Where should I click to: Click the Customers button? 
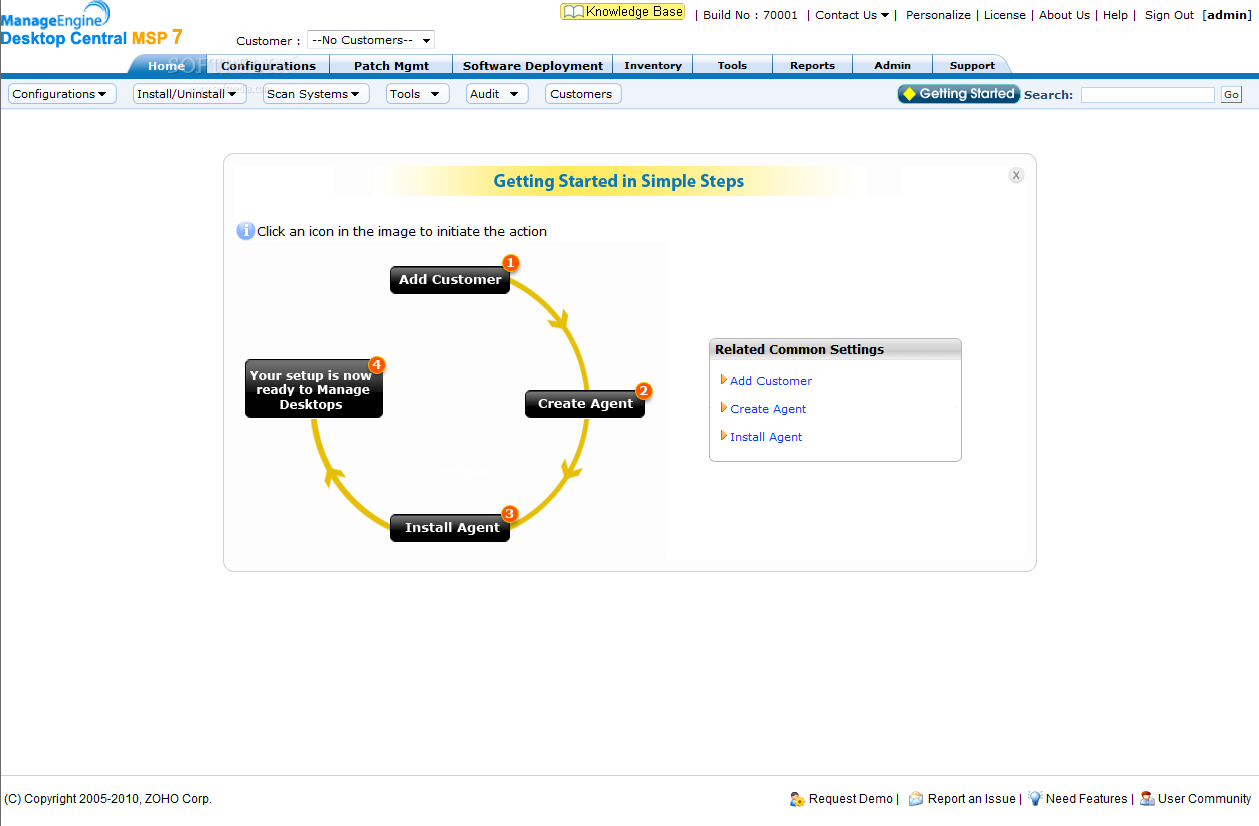point(583,94)
